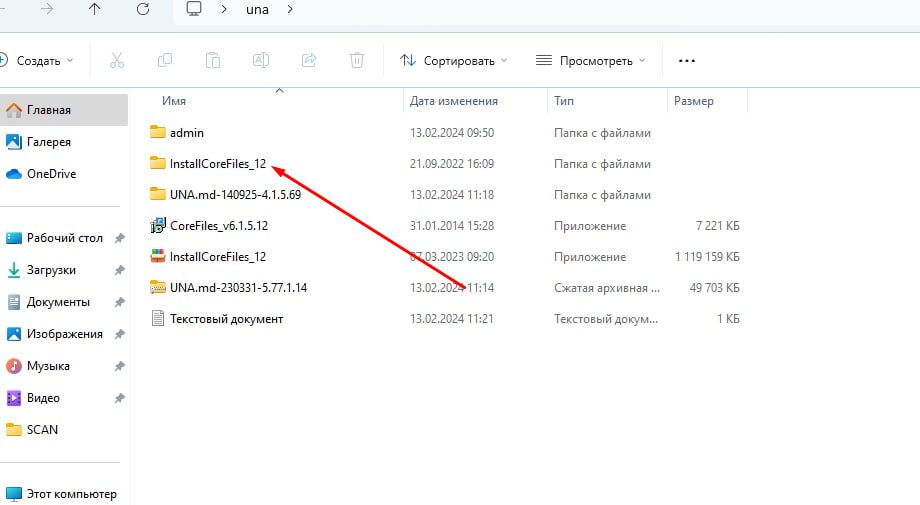Image resolution: width=920 pixels, height=505 pixels.
Task: Expand the Сортировать sort options
Action: [454, 60]
